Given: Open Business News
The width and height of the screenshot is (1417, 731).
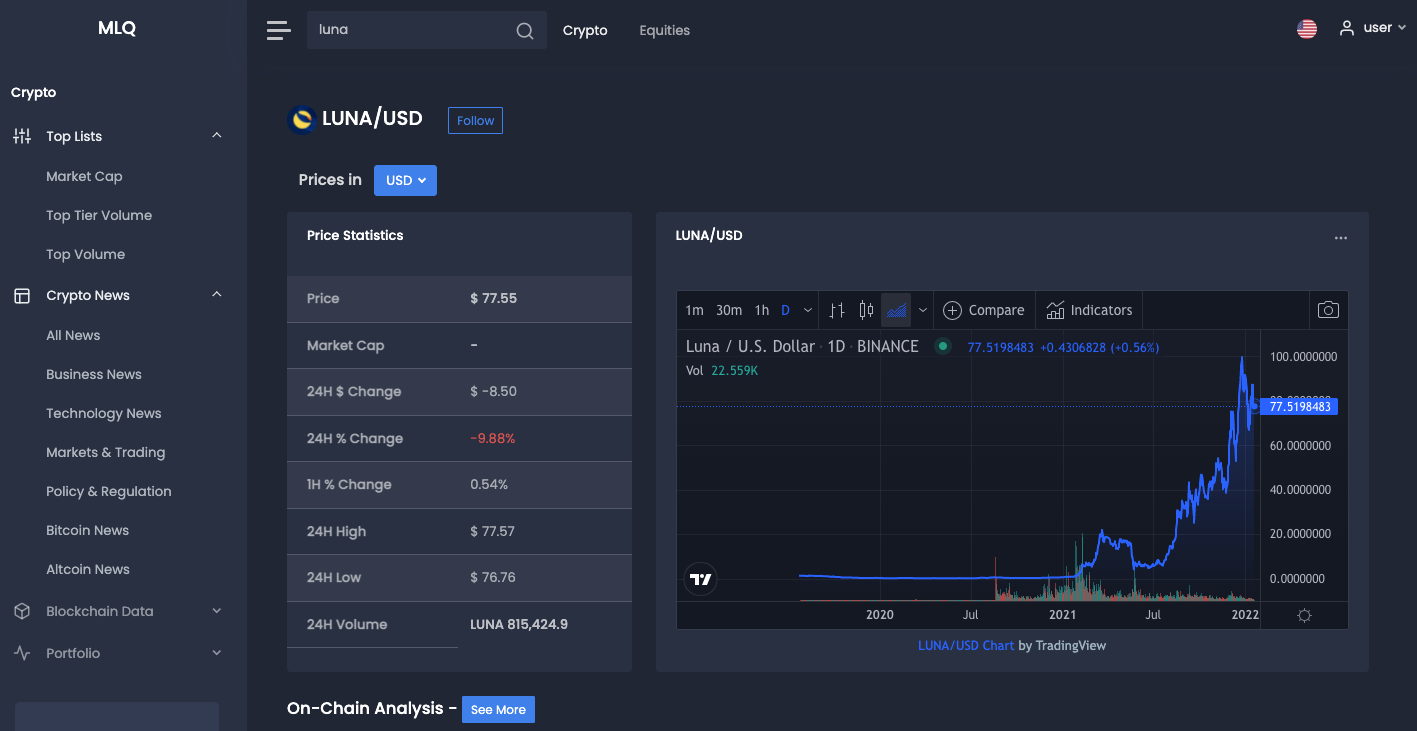Looking at the screenshot, I should (x=94, y=374).
